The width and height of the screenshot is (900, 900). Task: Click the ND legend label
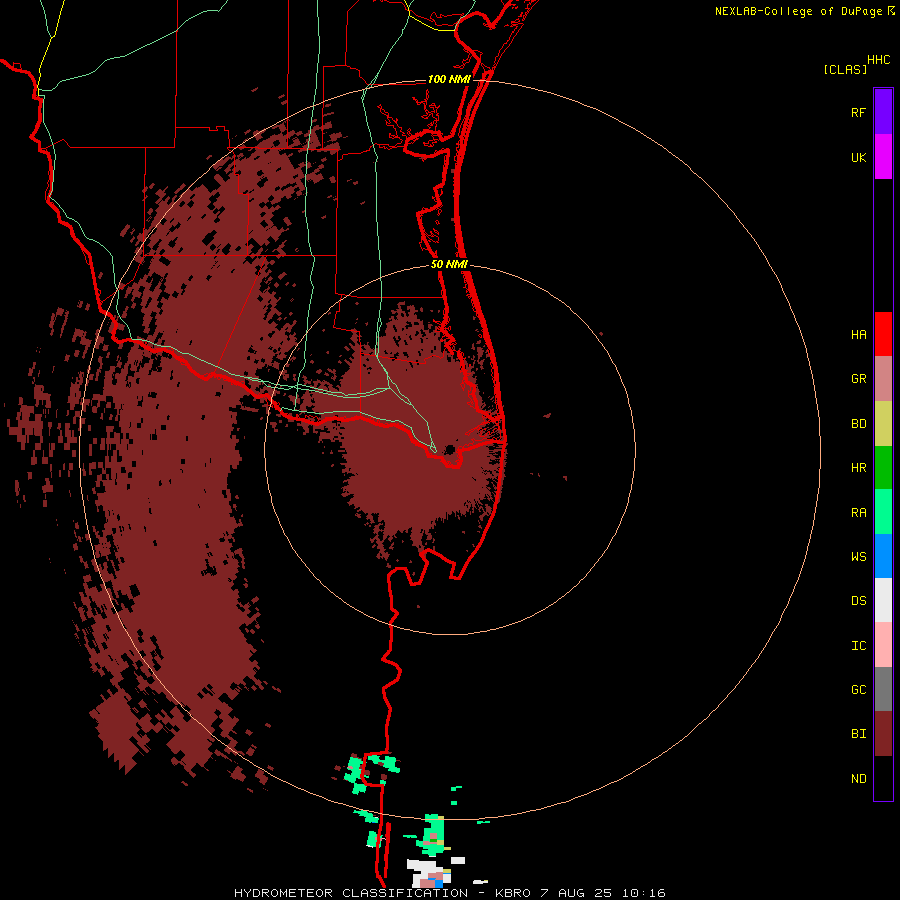coord(858,779)
